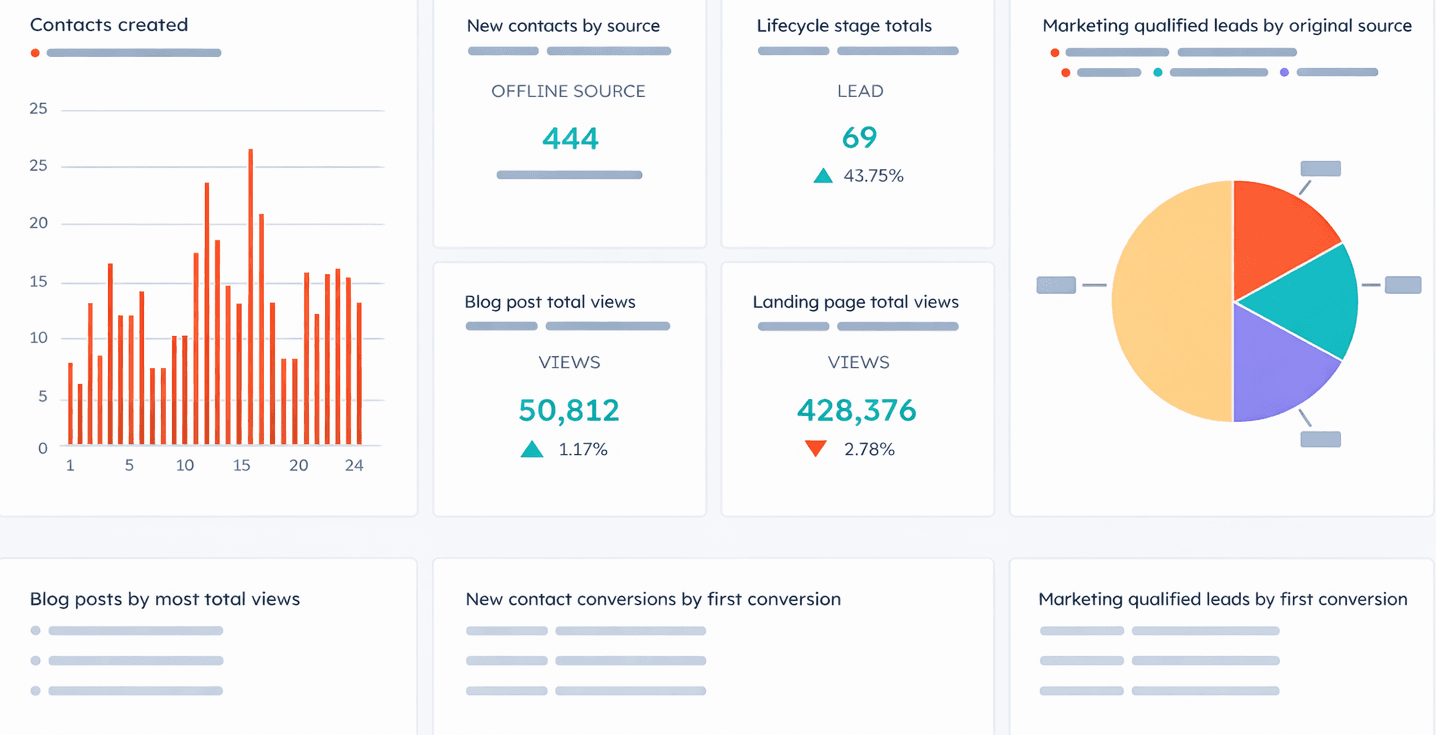Click the green increase arrow next to 43.75%
The width and height of the screenshot is (1436, 735).
tap(822, 175)
